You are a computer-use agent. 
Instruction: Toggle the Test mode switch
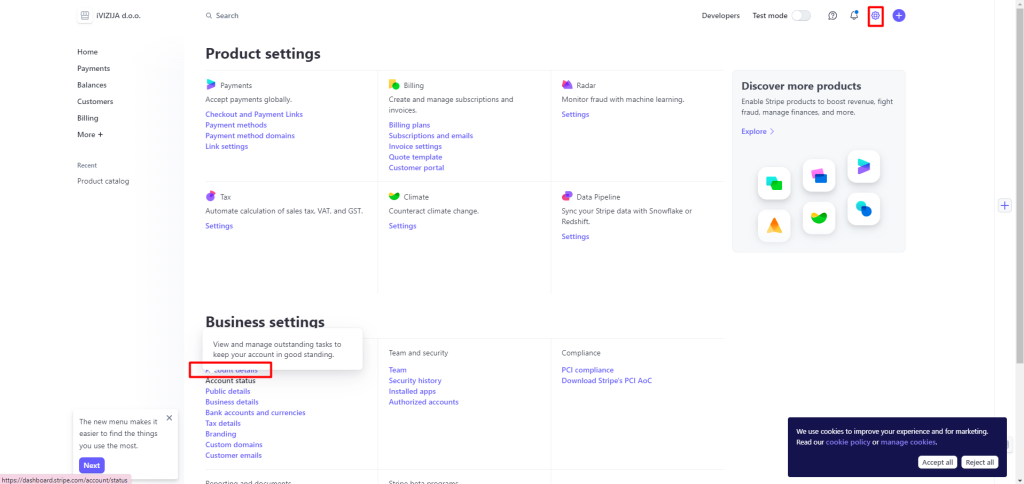click(801, 16)
